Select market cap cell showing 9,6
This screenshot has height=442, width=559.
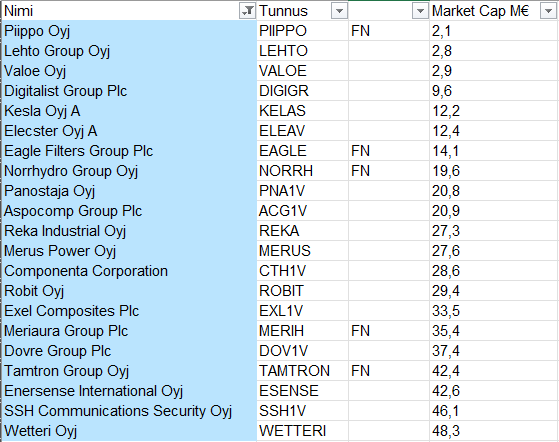coord(494,91)
